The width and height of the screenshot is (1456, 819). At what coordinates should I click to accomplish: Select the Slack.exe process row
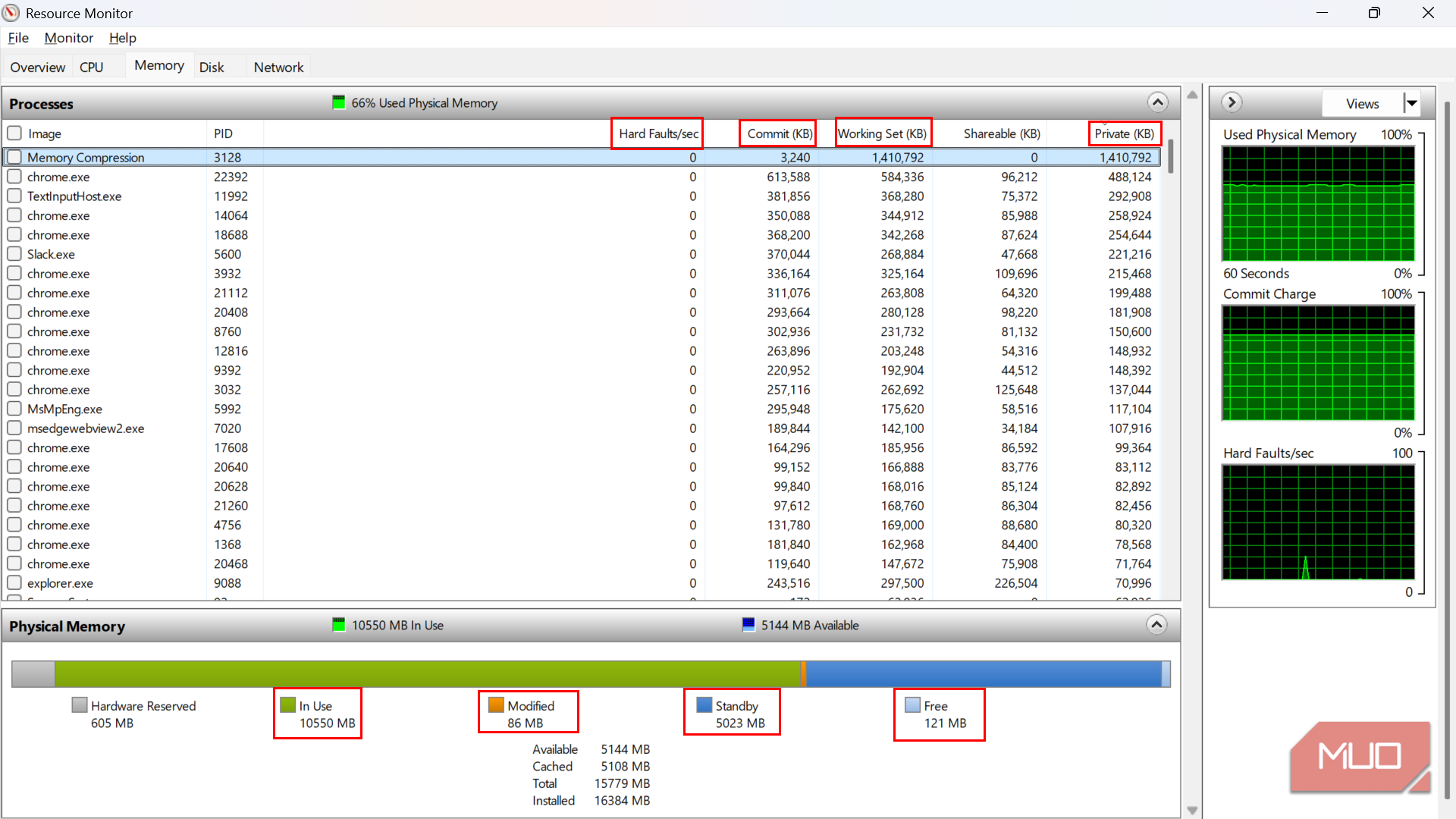pyautogui.click(x=581, y=254)
